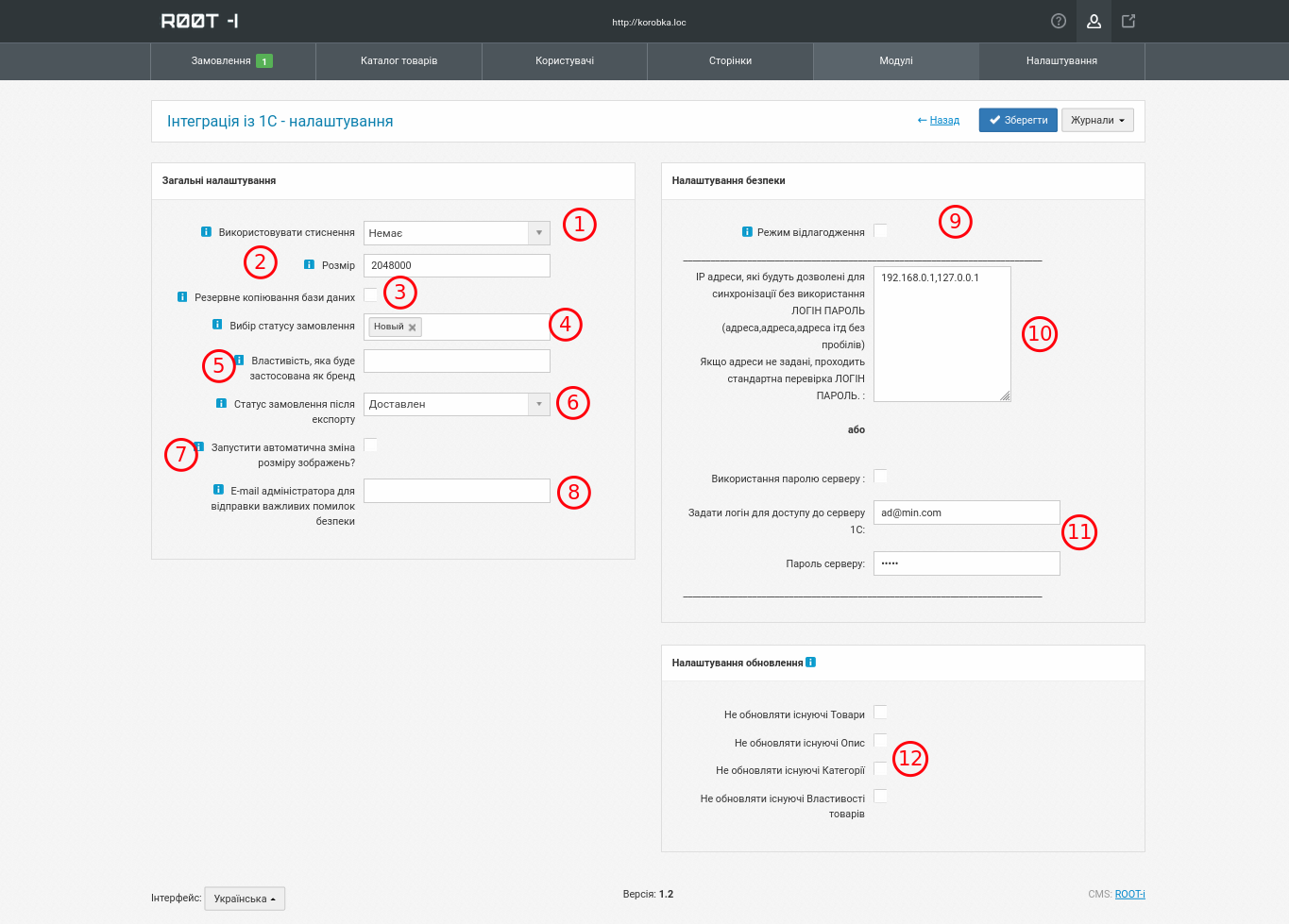Click info icon beside Налаштування обновлення heading
The image size is (1289, 924).
point(811,663)
